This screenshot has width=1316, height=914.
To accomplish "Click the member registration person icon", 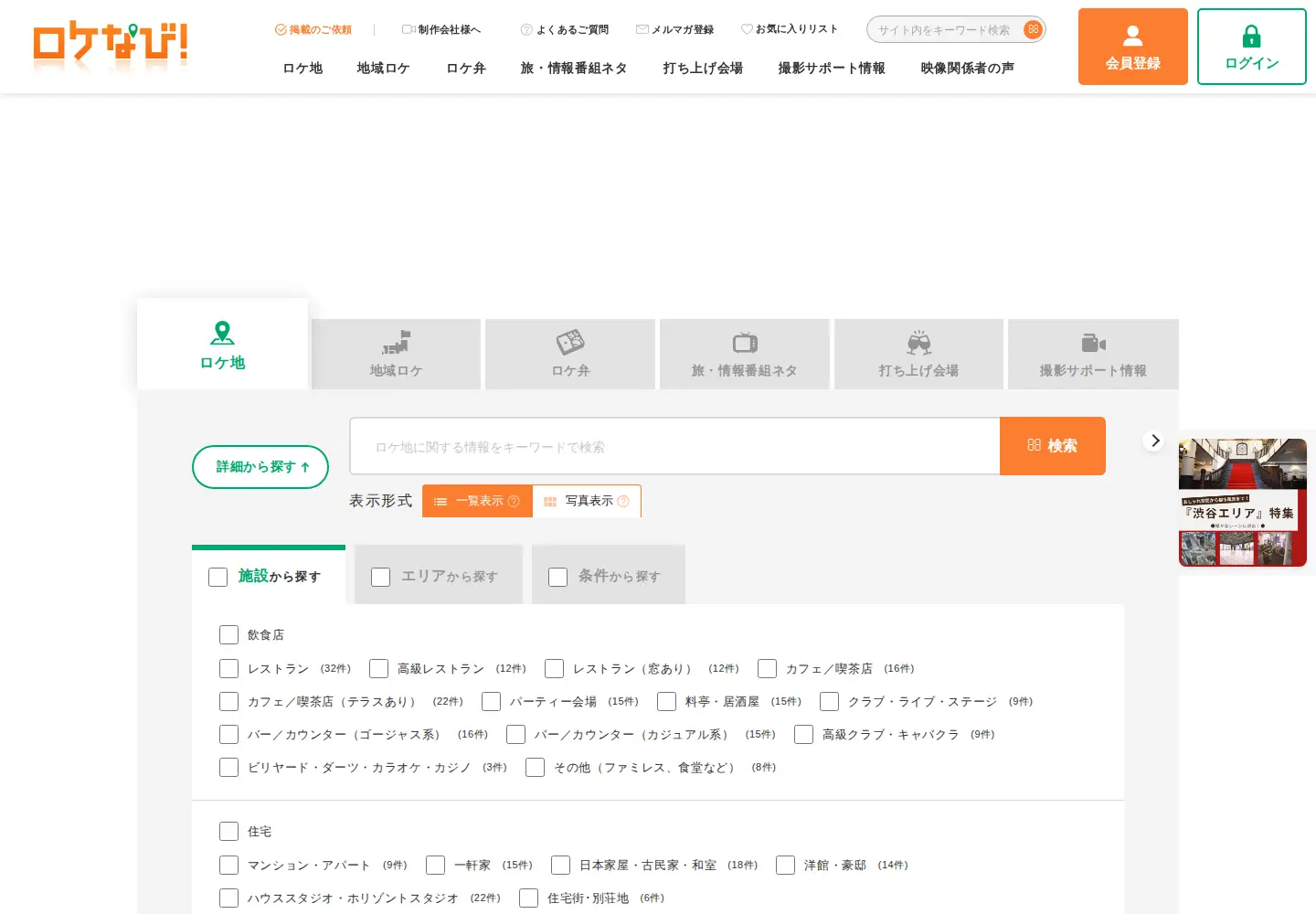I will coord(1133,36).
